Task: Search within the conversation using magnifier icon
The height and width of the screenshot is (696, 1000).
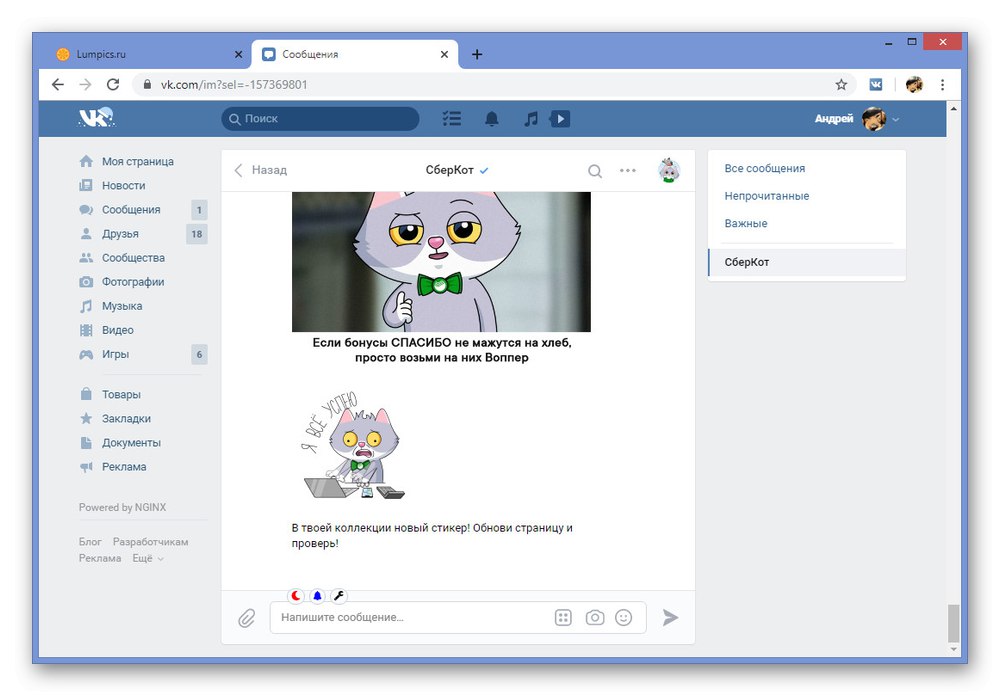Action: pos(594,170)
